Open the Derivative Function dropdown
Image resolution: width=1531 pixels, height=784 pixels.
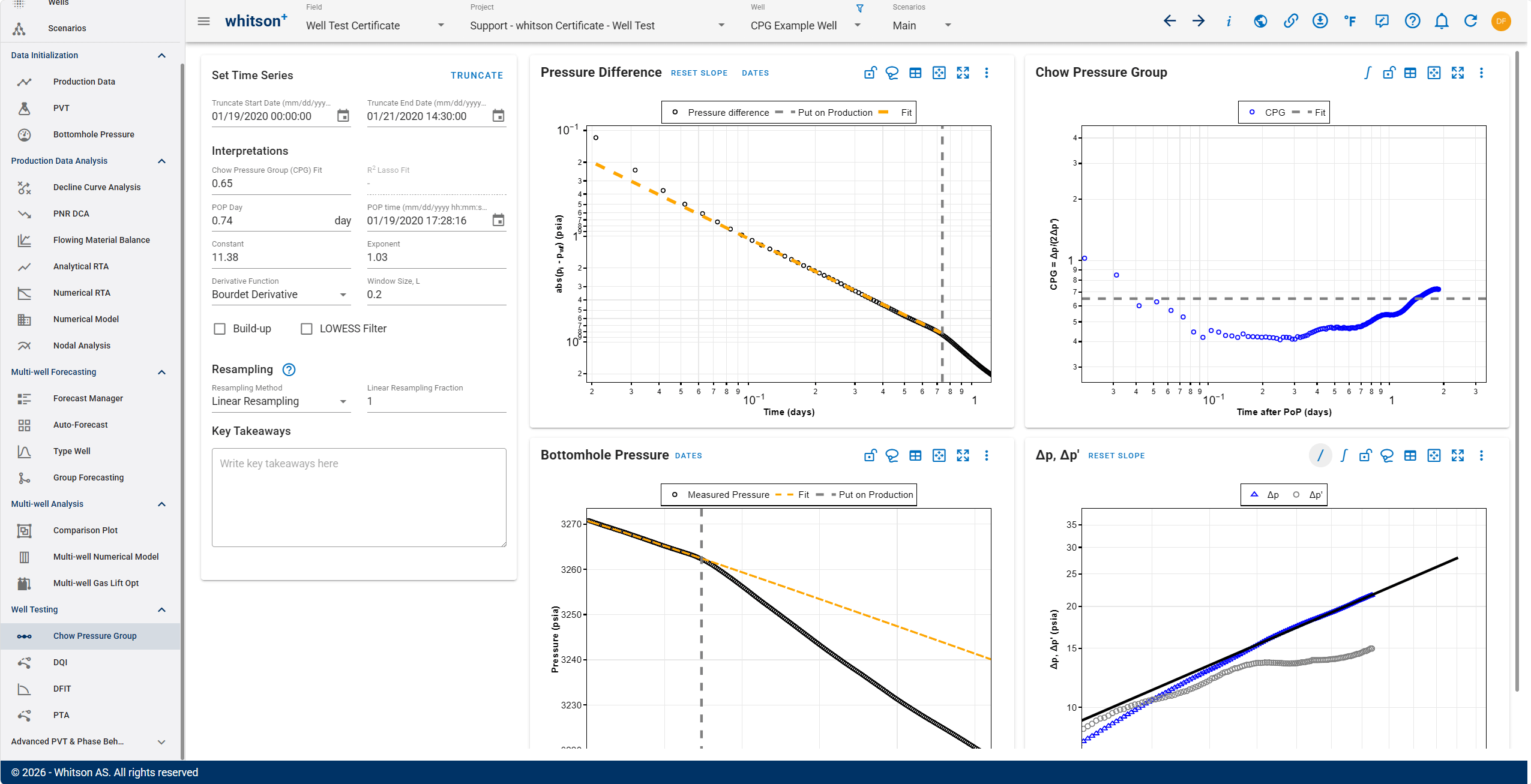click(281, 295)
